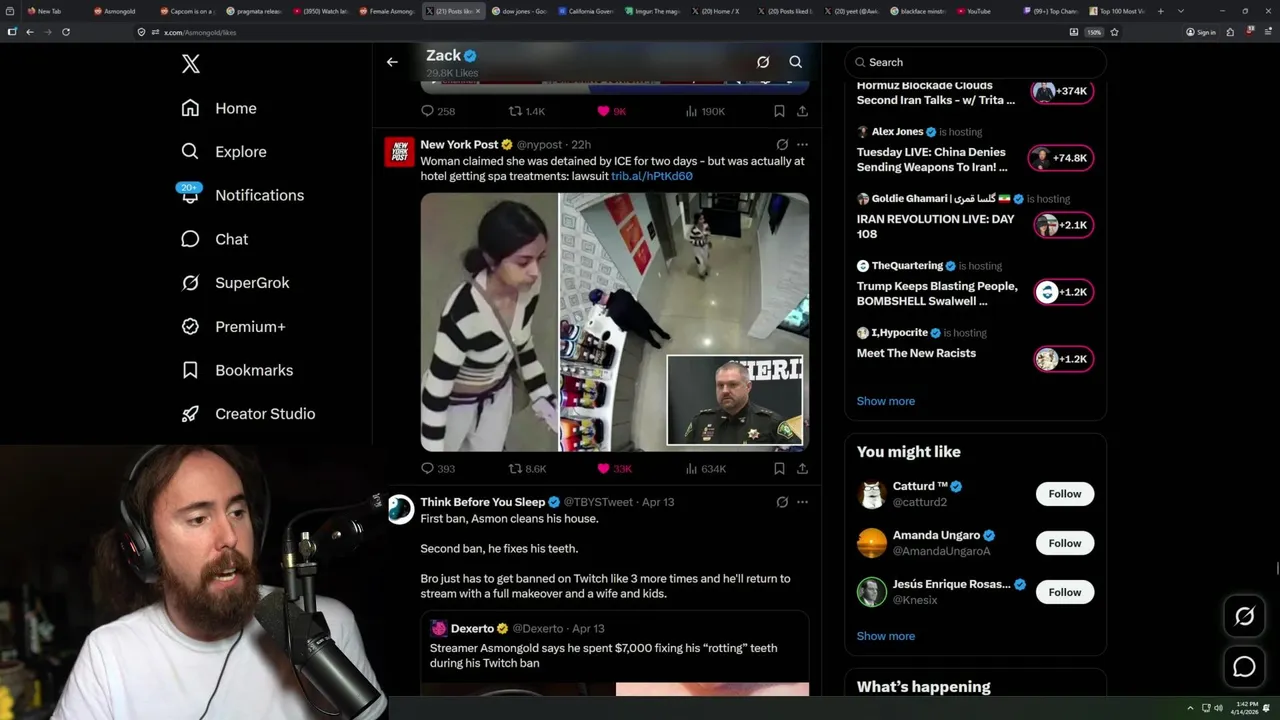Click browser Sign in button
This screenshot has height=720, width=1280.
pyautogui.click(x=1201, y=32)
